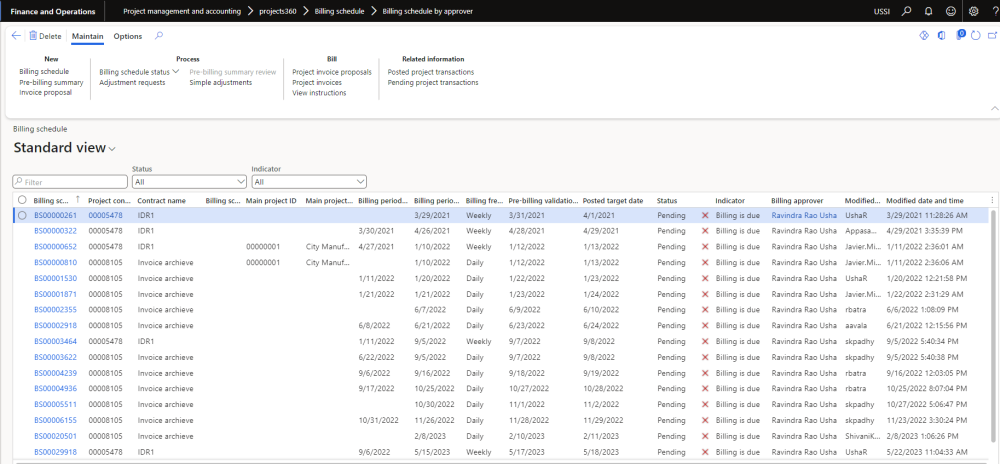Open the notifications bell
Screen dimensions: 1000x464
[928, 11]
